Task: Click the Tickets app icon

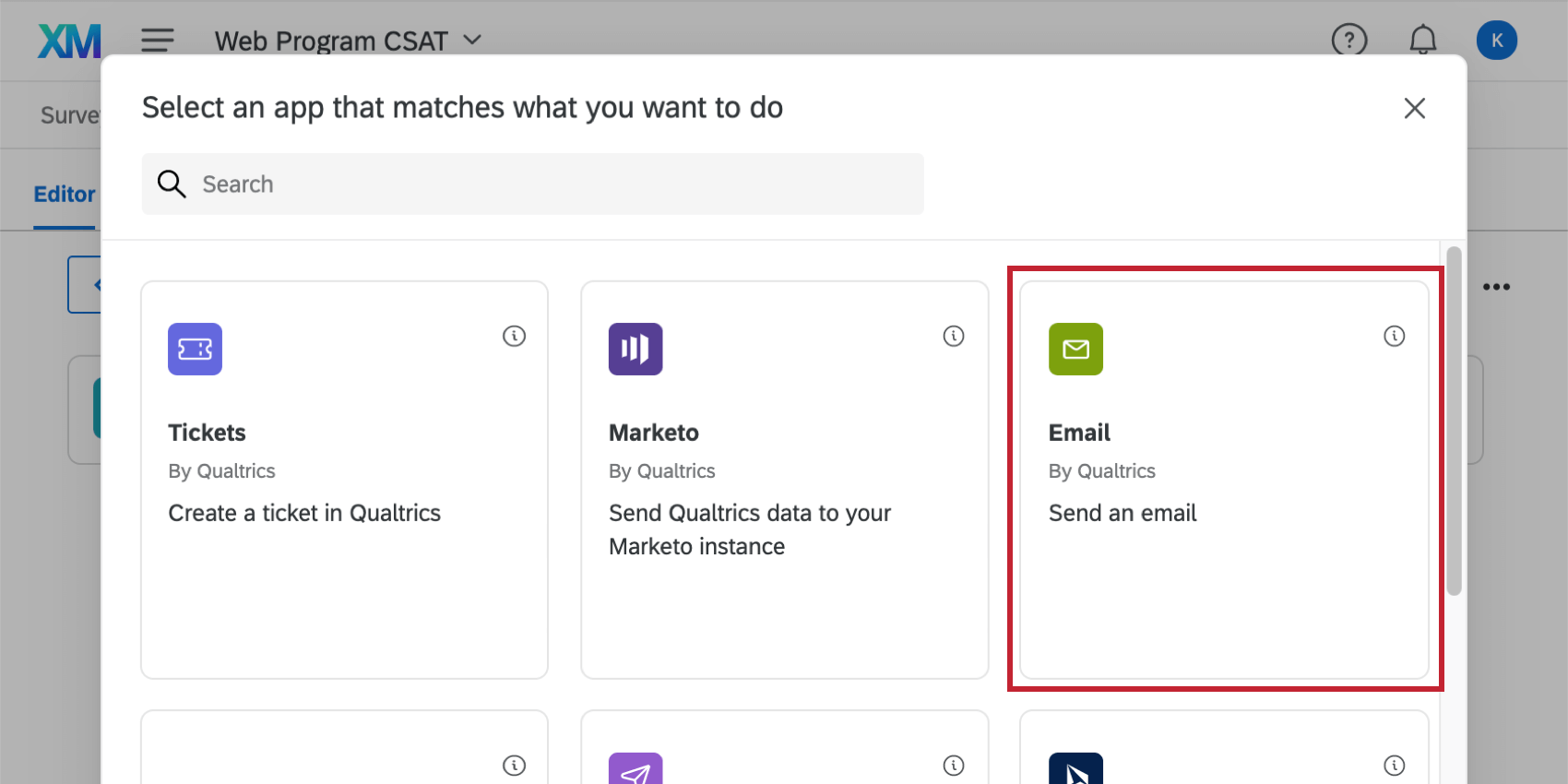Action: coord(195,349)
